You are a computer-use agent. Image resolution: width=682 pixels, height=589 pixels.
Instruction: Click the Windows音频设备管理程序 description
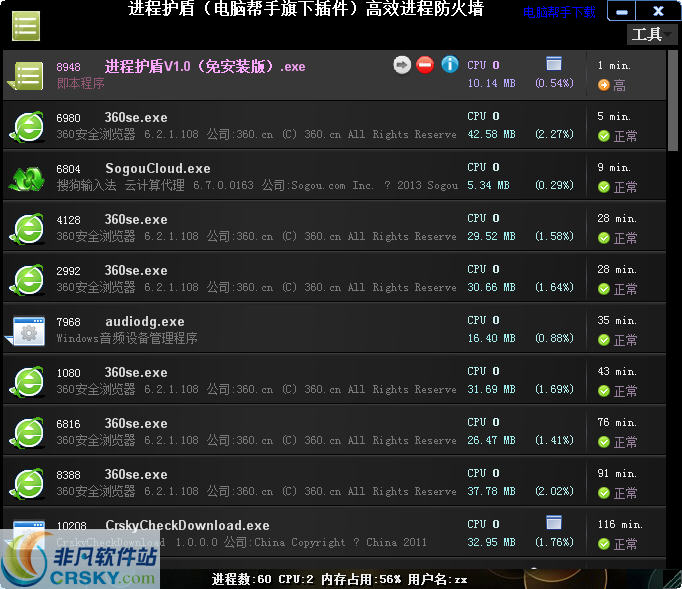tap(127, 338)
